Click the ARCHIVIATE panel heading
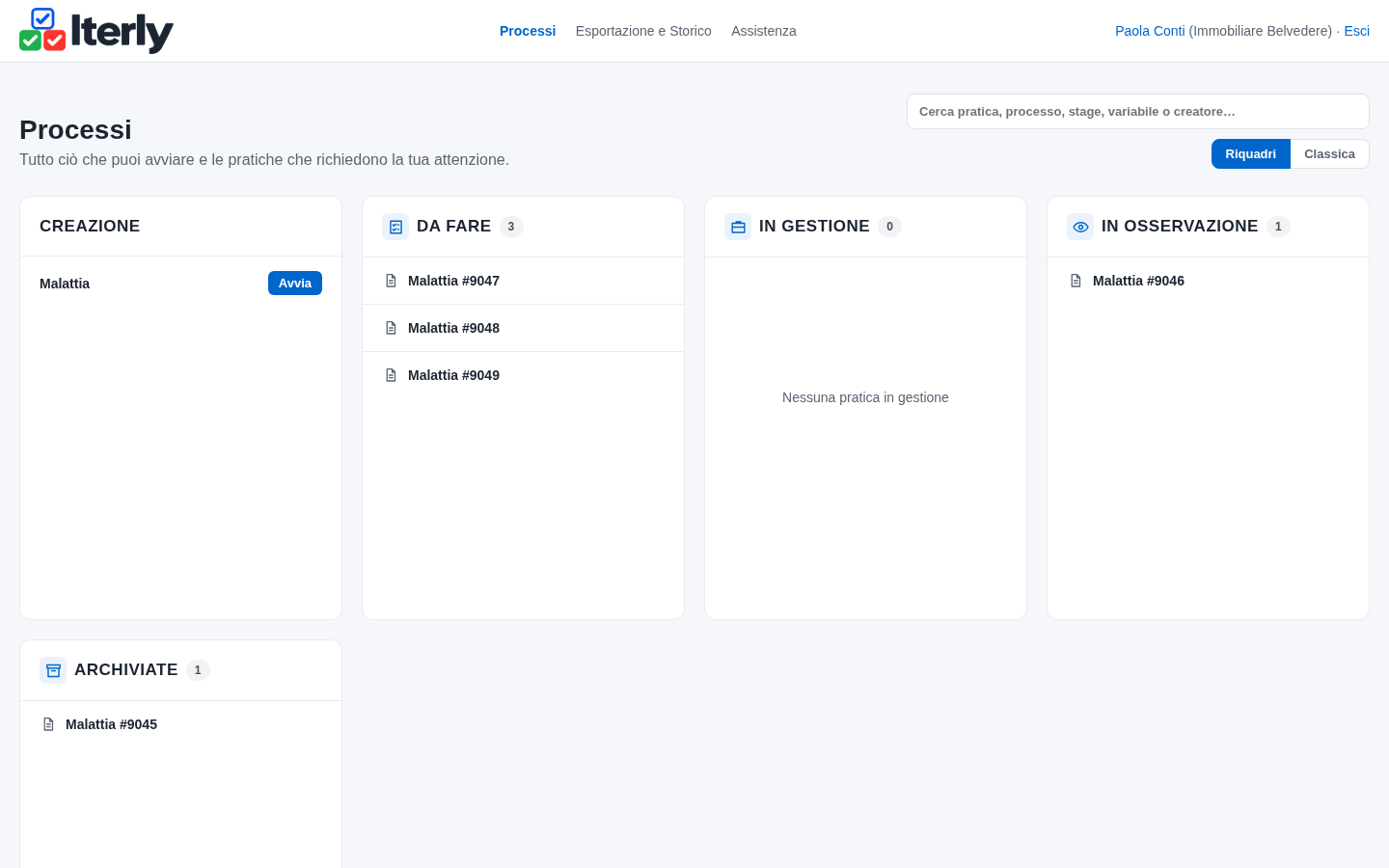This screenshot has width=1389, height=868. [126, 669]
